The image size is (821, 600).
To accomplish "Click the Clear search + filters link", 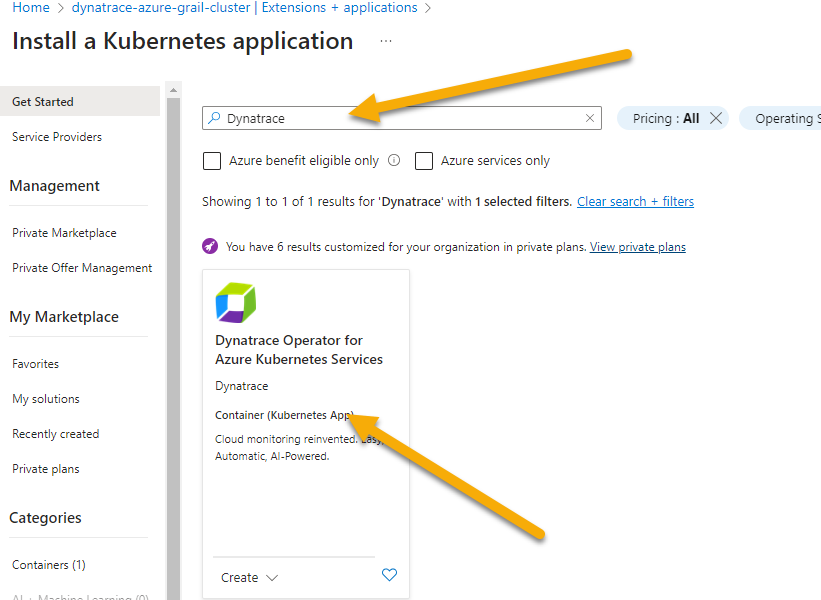I will point(635,201).
